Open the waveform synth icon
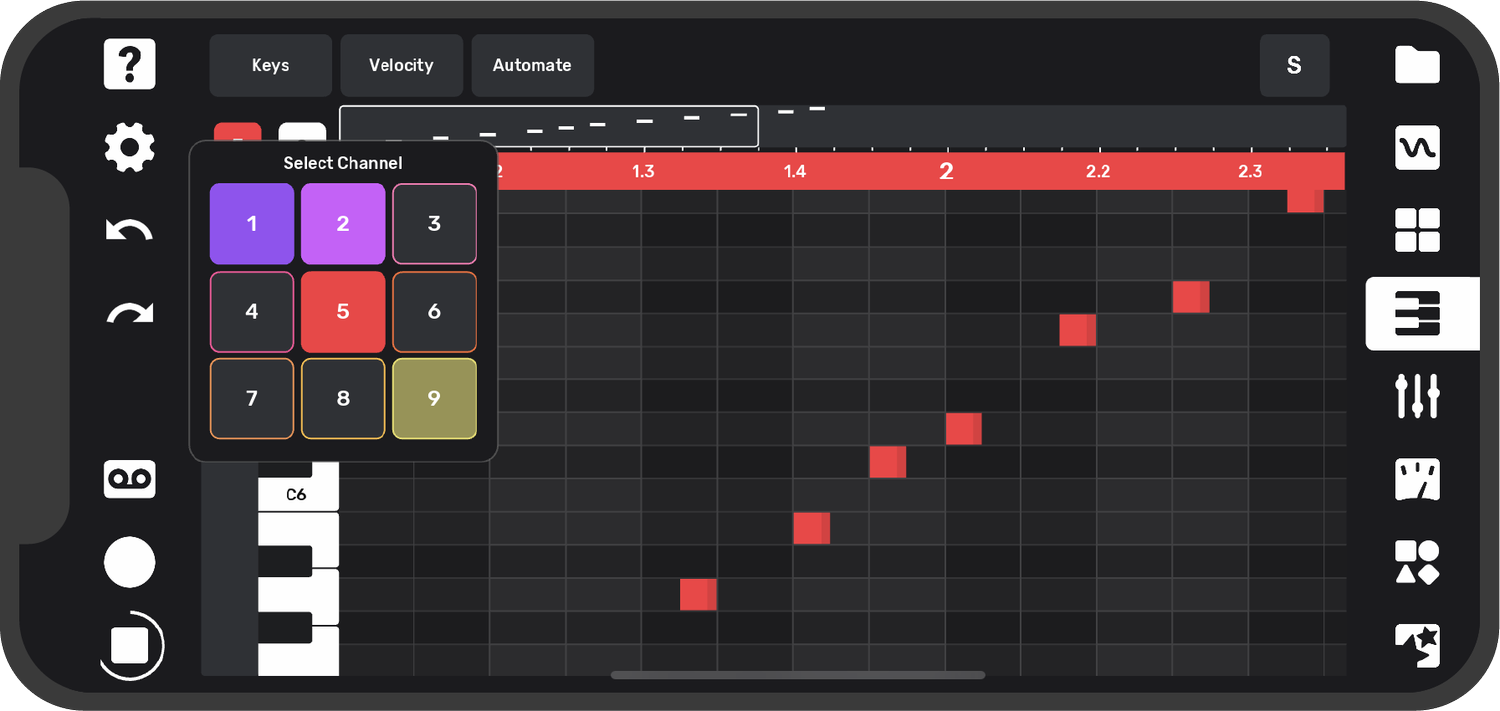 click(x=1417, y=148)
